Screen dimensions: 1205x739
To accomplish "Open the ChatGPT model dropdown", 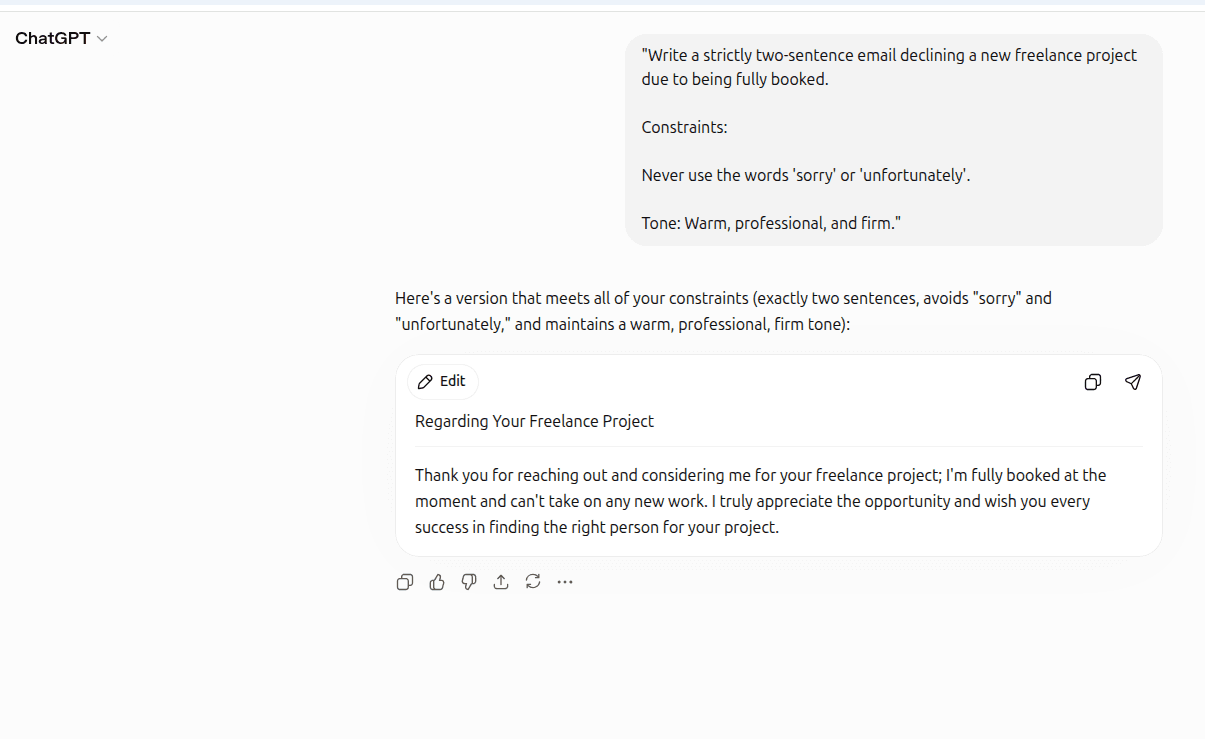I will coord(61,38).
